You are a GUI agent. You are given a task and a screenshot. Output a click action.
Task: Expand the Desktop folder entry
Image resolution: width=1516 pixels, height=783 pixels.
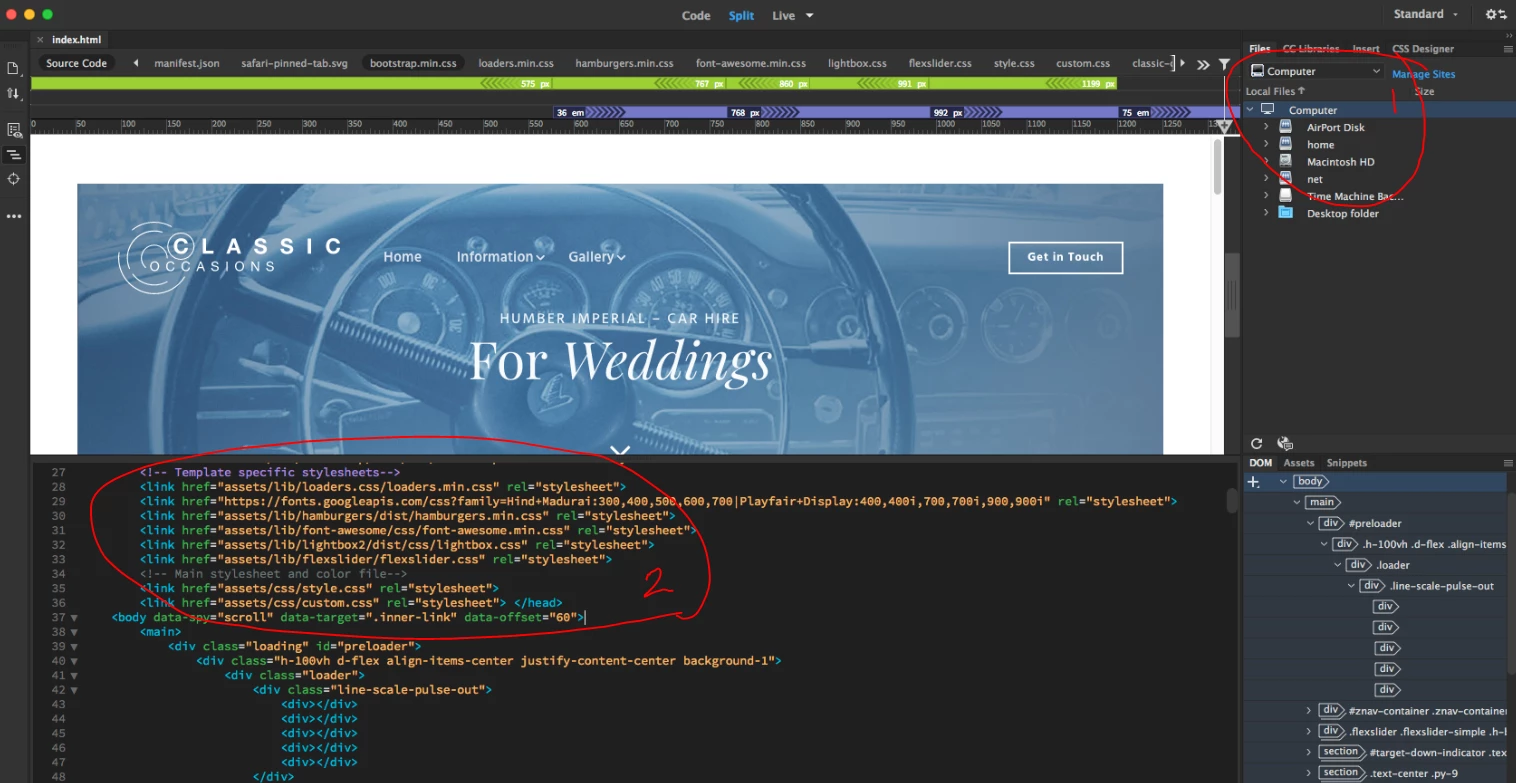click(1266, 213)
